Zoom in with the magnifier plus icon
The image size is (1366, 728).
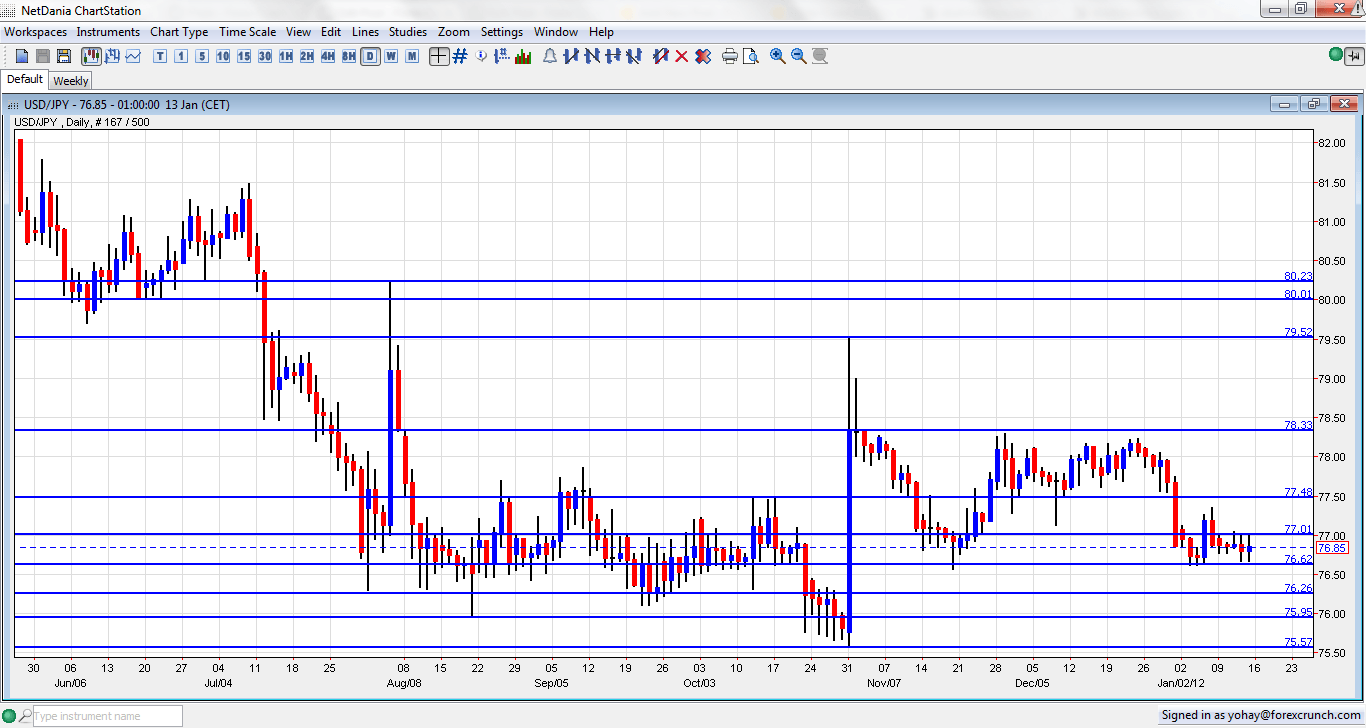point(778,56)
